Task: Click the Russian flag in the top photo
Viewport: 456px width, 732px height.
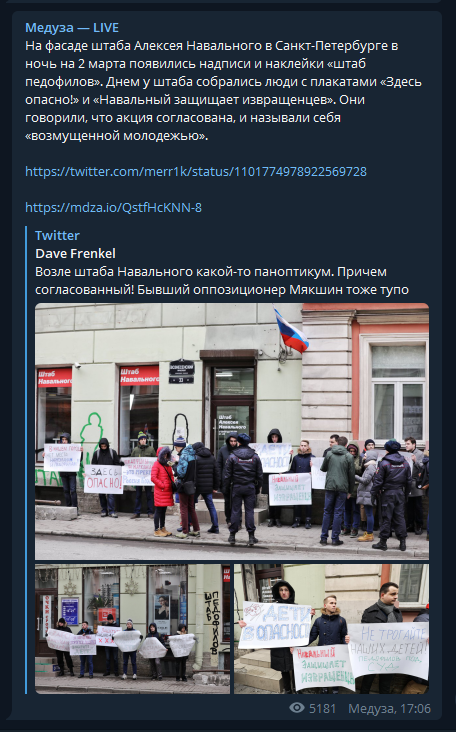Action: click(x=291, y=331)
